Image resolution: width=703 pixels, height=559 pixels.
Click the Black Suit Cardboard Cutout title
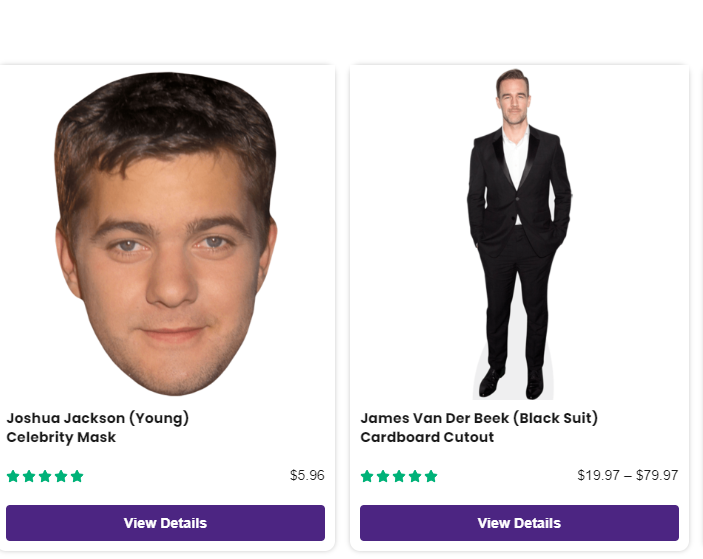(x=479, y=427)
